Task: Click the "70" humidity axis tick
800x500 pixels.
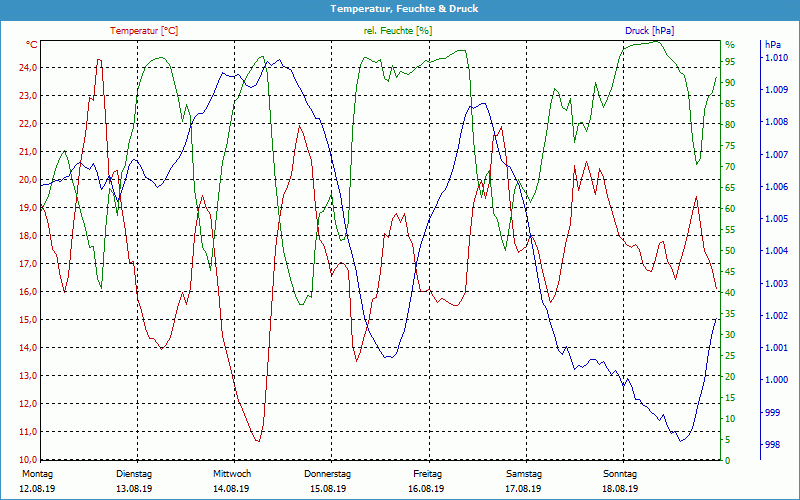Action: point(731,167)
